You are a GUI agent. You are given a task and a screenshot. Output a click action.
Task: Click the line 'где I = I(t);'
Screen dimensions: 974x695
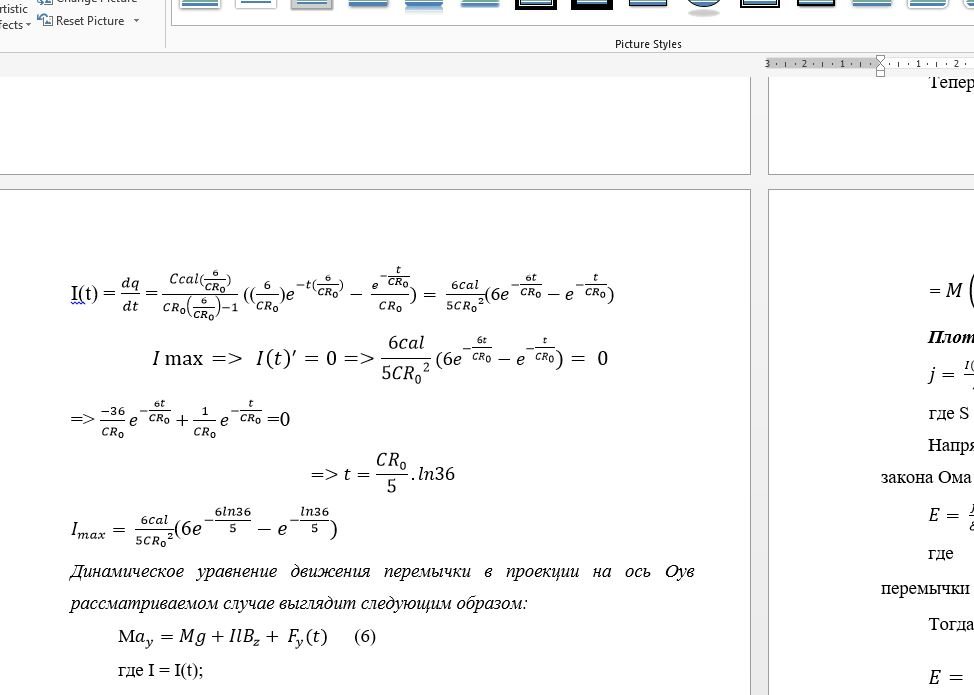coord(160,670)
